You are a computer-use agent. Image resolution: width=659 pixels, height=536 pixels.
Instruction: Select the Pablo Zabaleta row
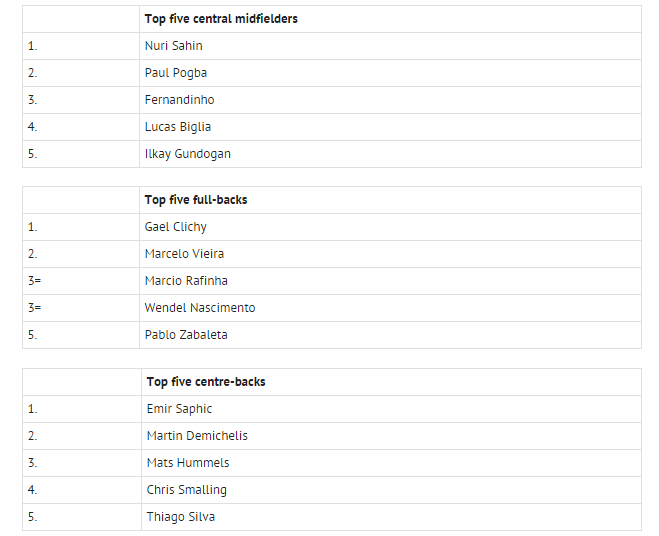pos(186,335)
